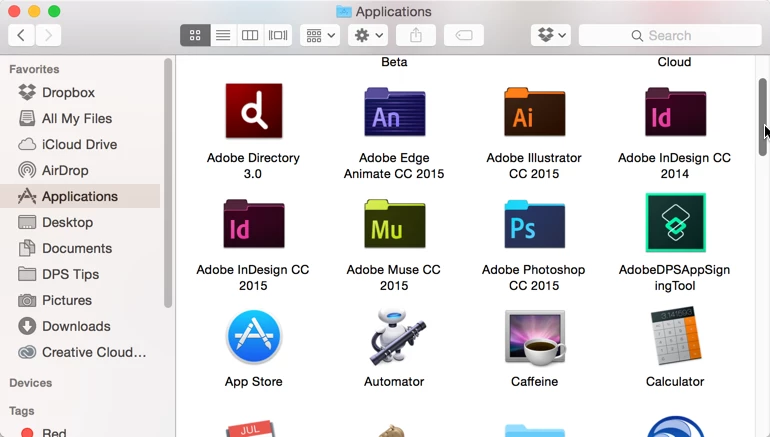This screenshot has width=770, height=437.
Task: Click the Devices section header
Action: [30, 383]
